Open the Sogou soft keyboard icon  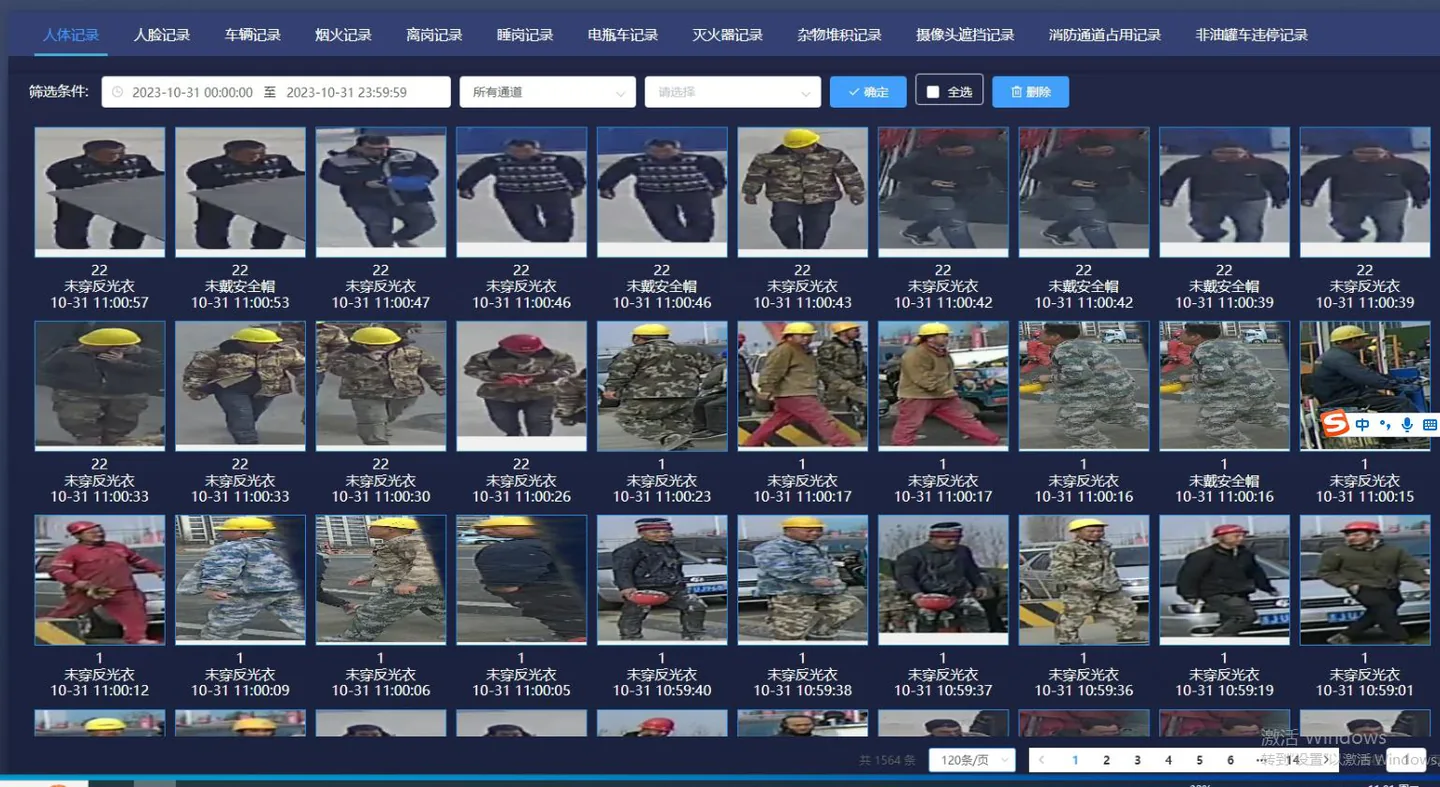[x=1430, y=425]
